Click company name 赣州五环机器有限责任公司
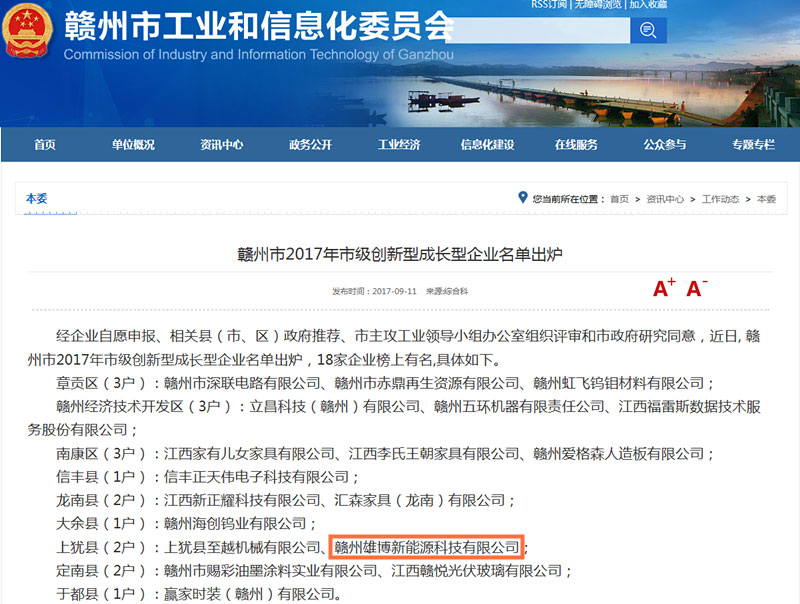Viewport: 800px width, 604px height. [x=519, y=407]
